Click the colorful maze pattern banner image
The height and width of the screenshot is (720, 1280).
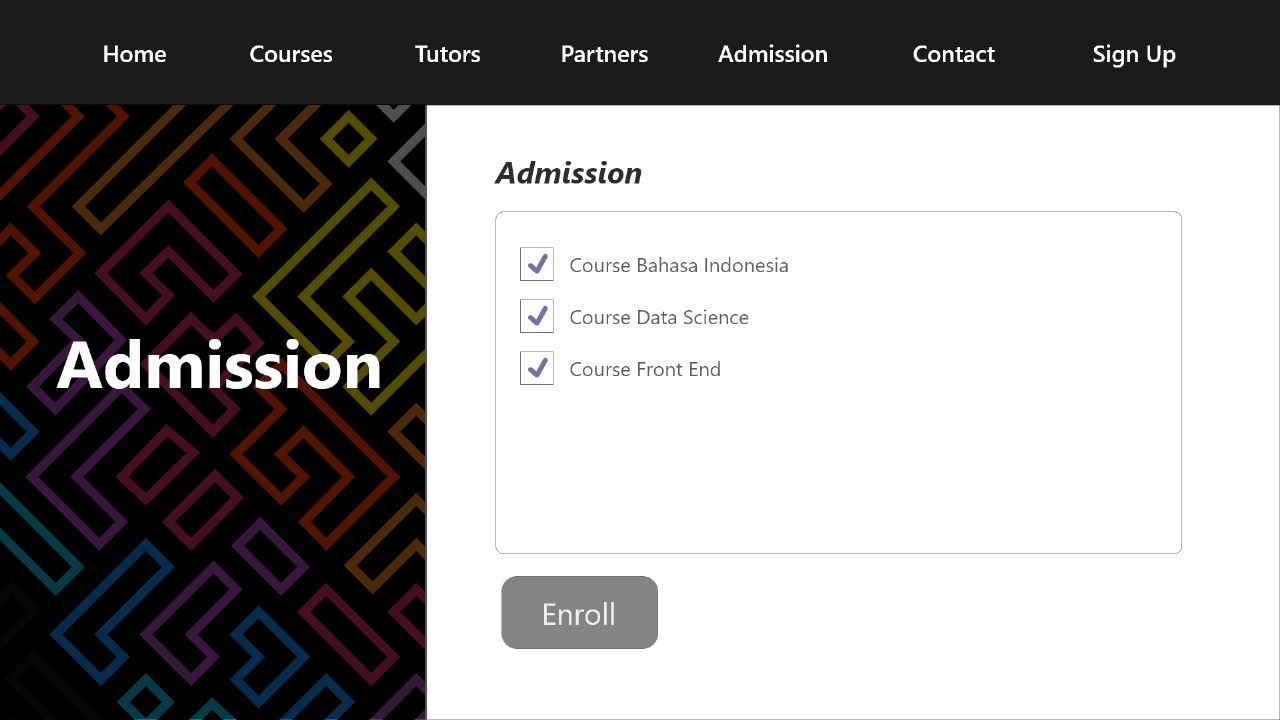pos(200,560)
